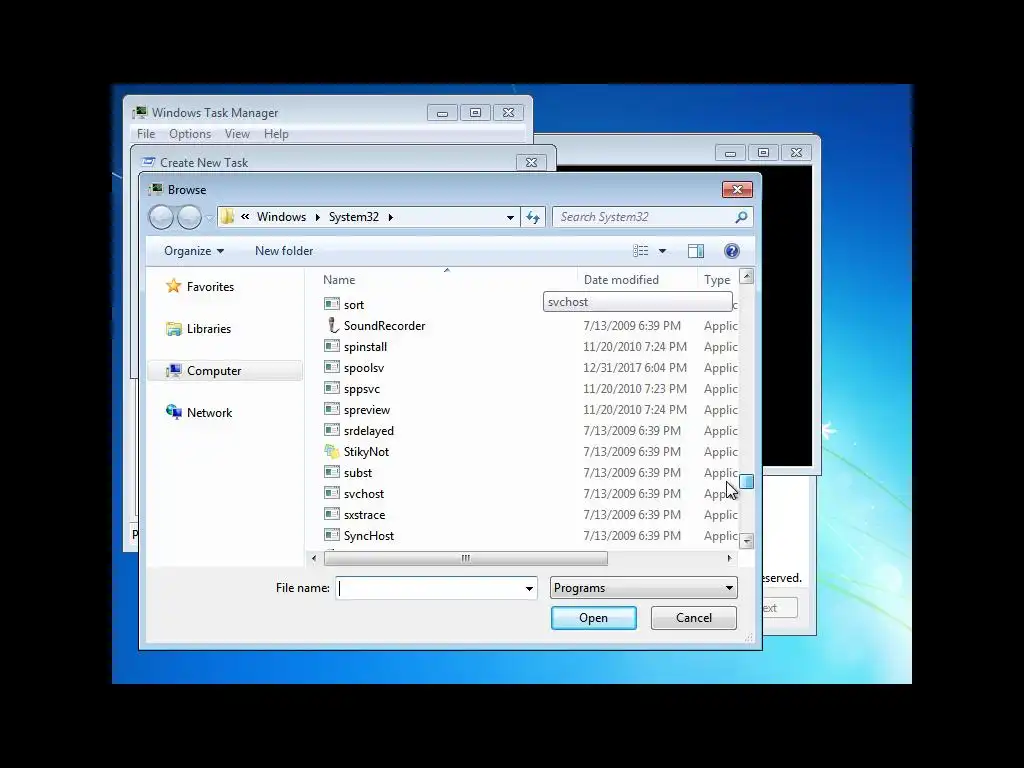Click the horizontal scrollbar thumb in file list
Screen dimensions: 1024x768
tap(466, 558)
